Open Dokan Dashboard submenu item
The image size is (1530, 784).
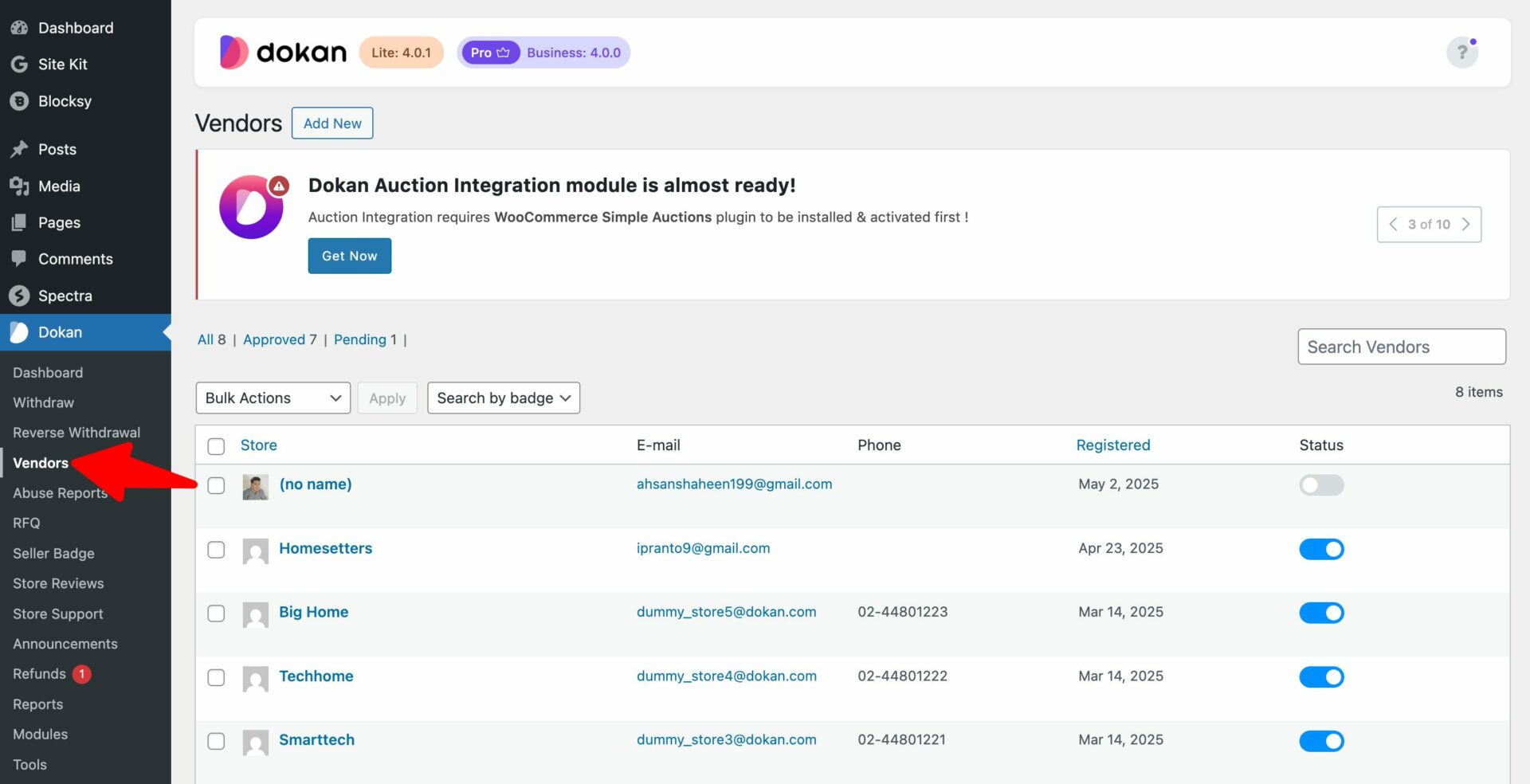48,372
